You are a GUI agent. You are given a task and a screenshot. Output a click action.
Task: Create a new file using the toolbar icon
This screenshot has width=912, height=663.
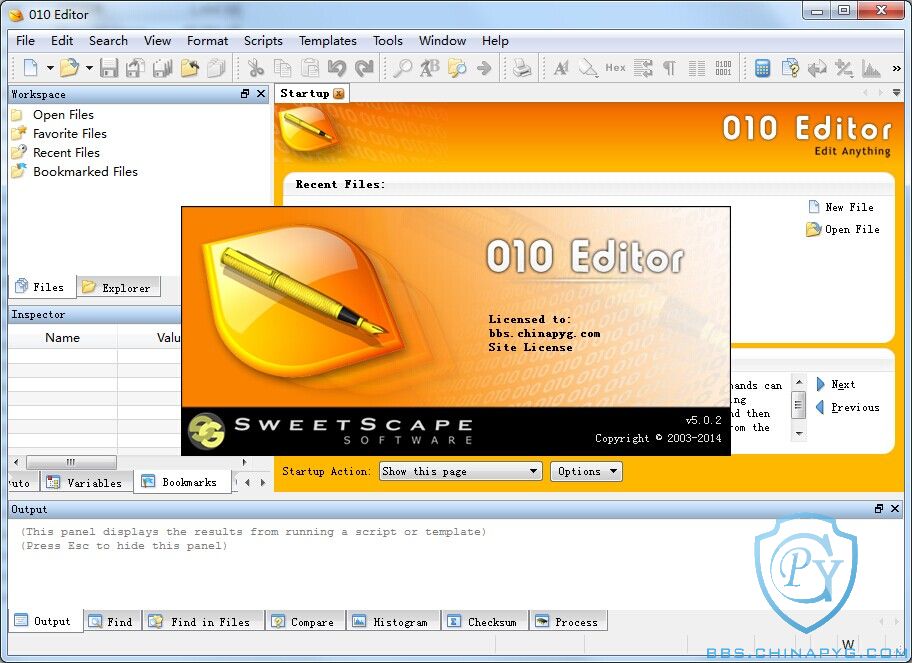pos(31,68)
